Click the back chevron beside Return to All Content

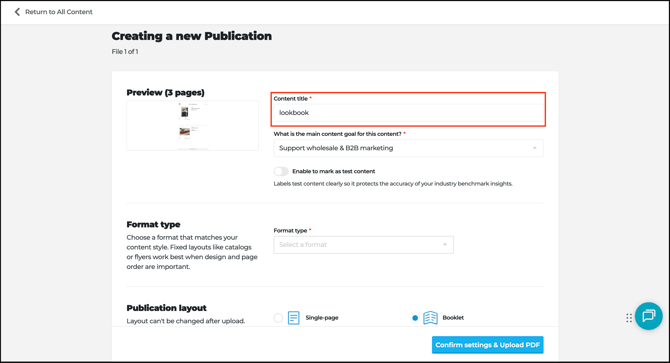point(17,12)
